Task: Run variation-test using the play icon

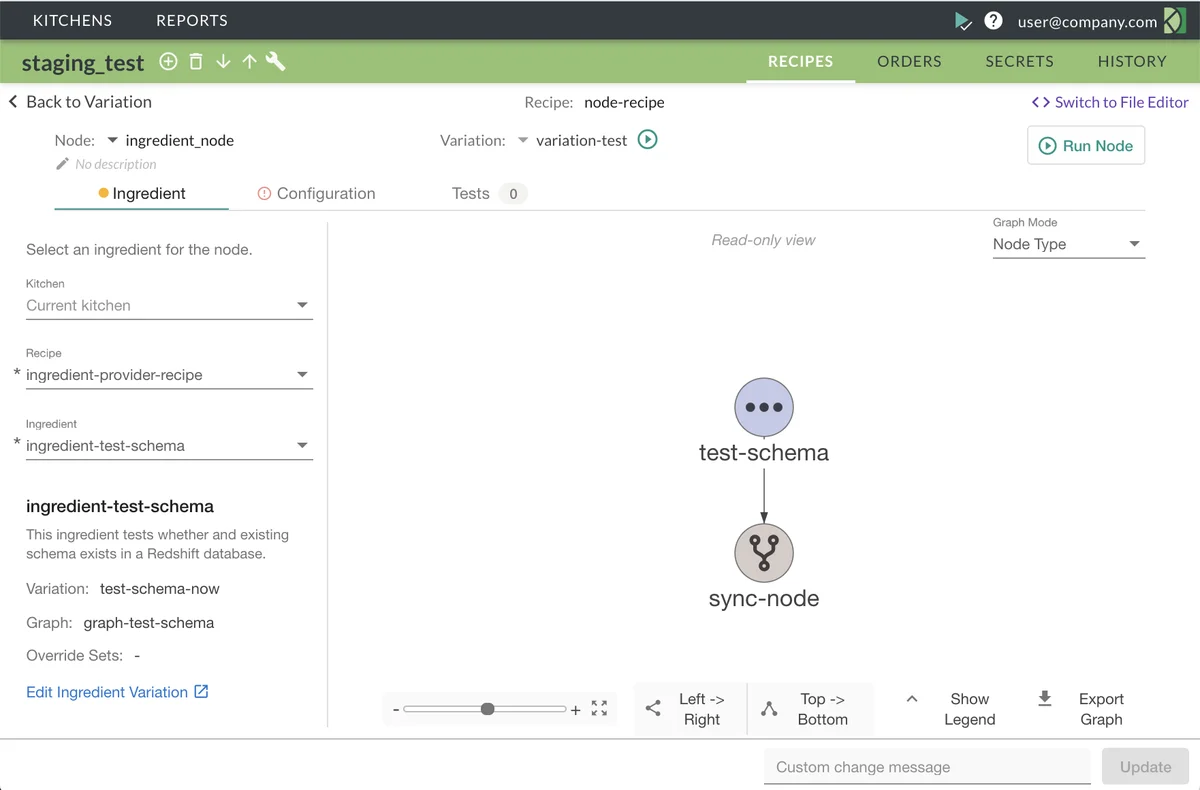Action: 648,140
